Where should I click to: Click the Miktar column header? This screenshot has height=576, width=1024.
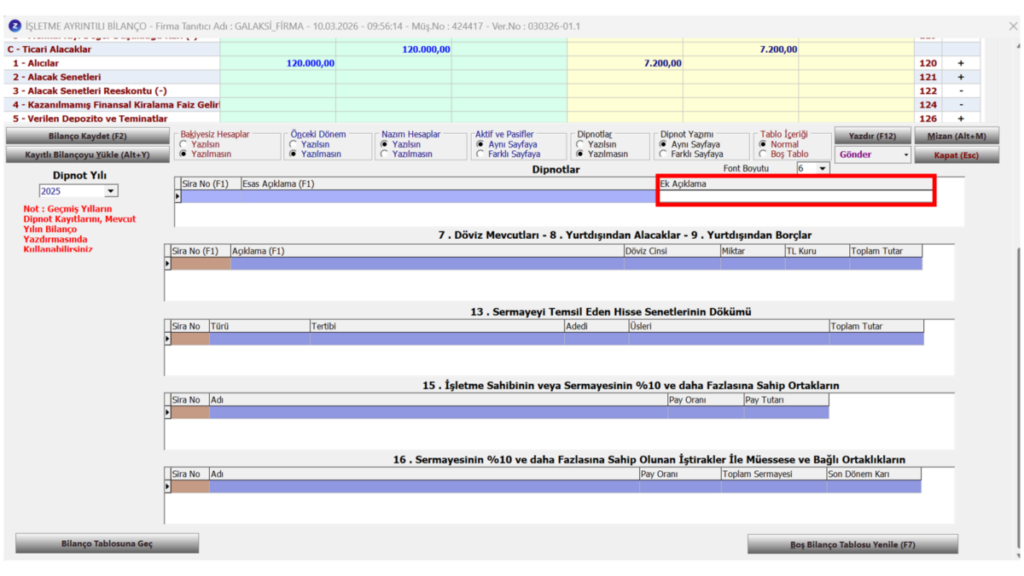752,251
